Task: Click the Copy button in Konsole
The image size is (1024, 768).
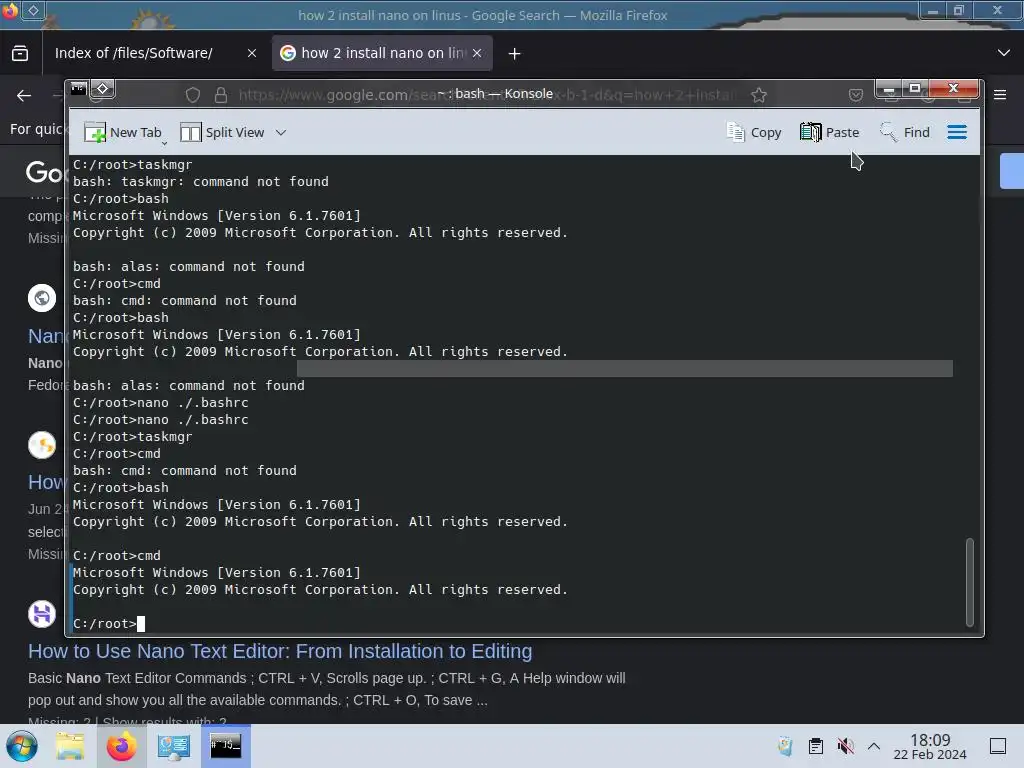Action: click(754, 133)
